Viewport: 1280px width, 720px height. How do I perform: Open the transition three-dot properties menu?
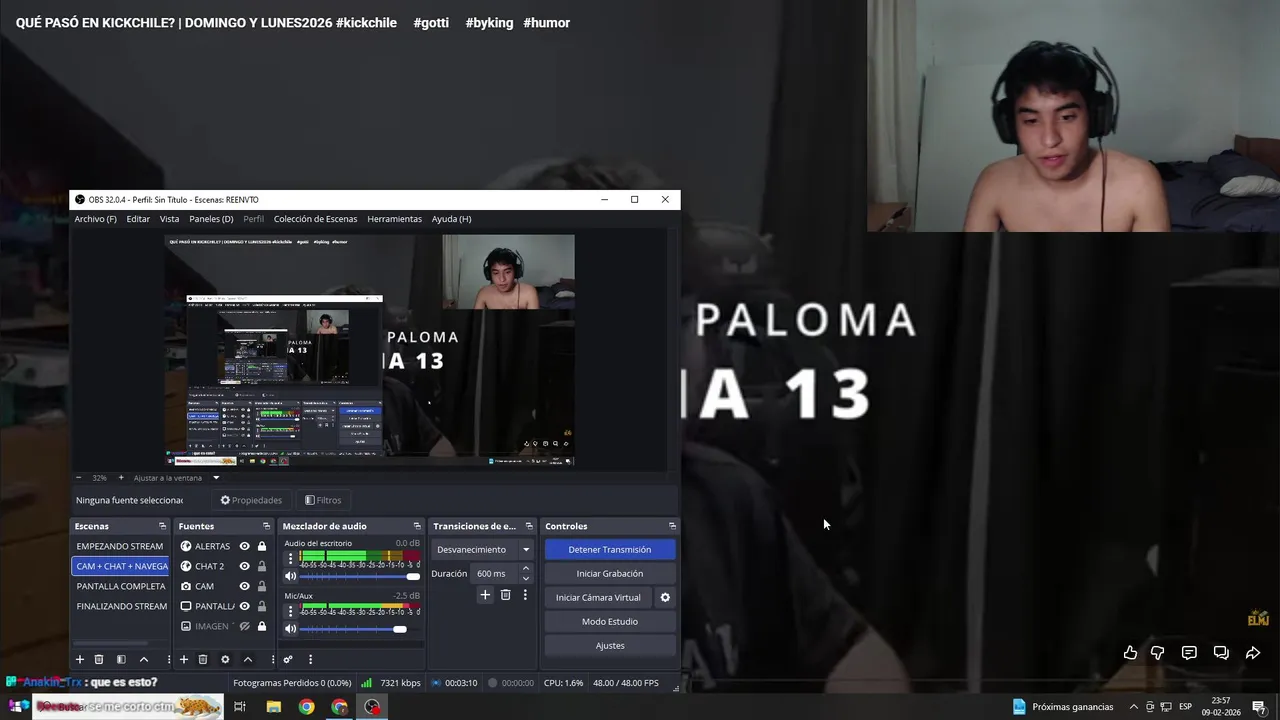click(525, 595)
